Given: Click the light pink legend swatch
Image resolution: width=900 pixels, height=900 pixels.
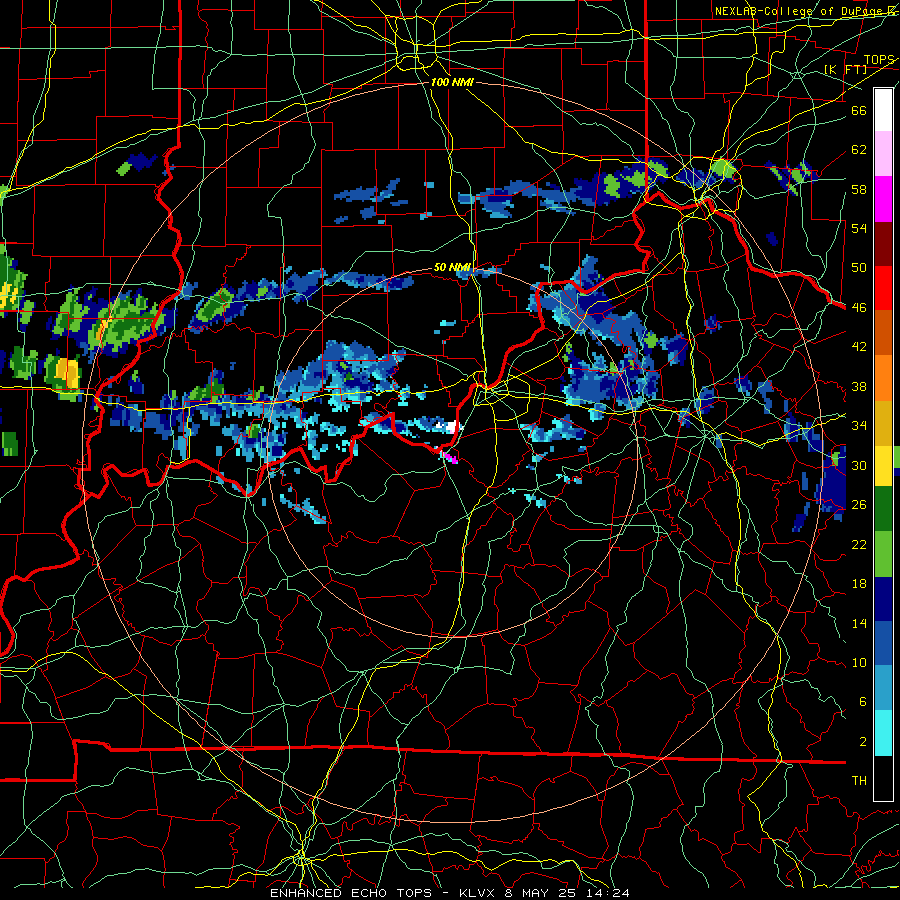Looking at the screenshot, I should (883, 154).
